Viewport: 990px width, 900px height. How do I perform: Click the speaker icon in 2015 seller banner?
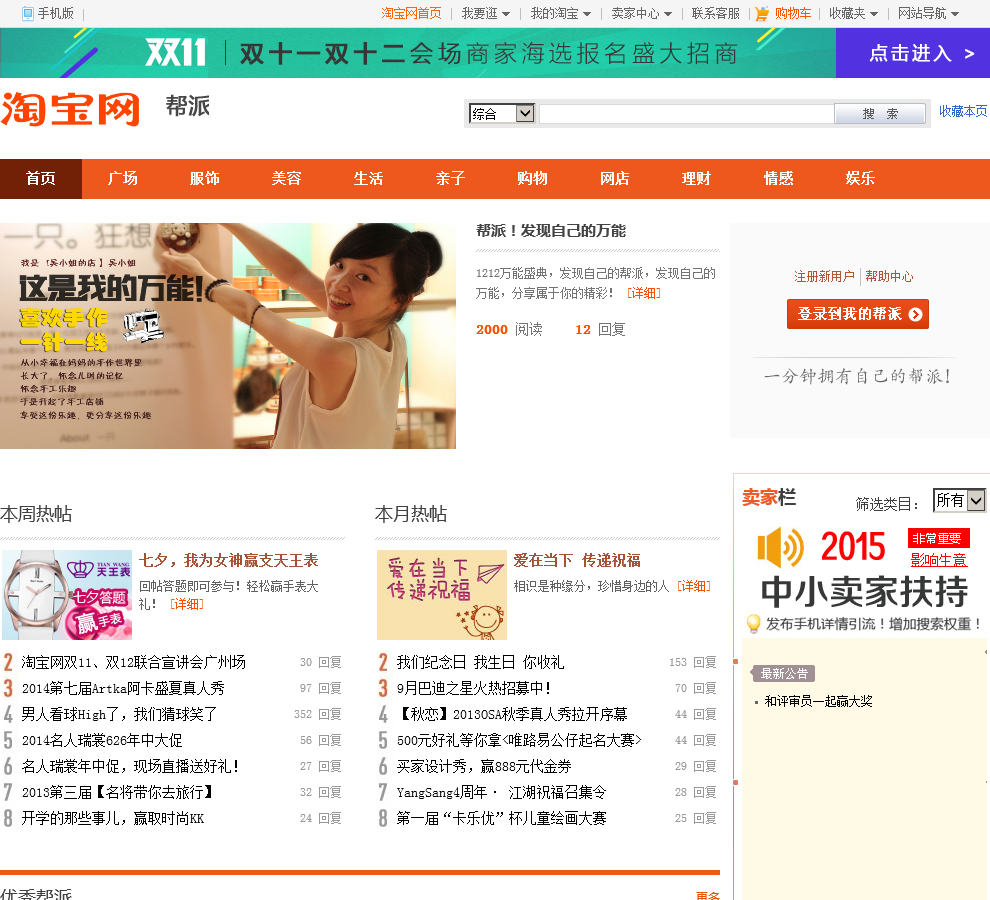tap(780, 547)
